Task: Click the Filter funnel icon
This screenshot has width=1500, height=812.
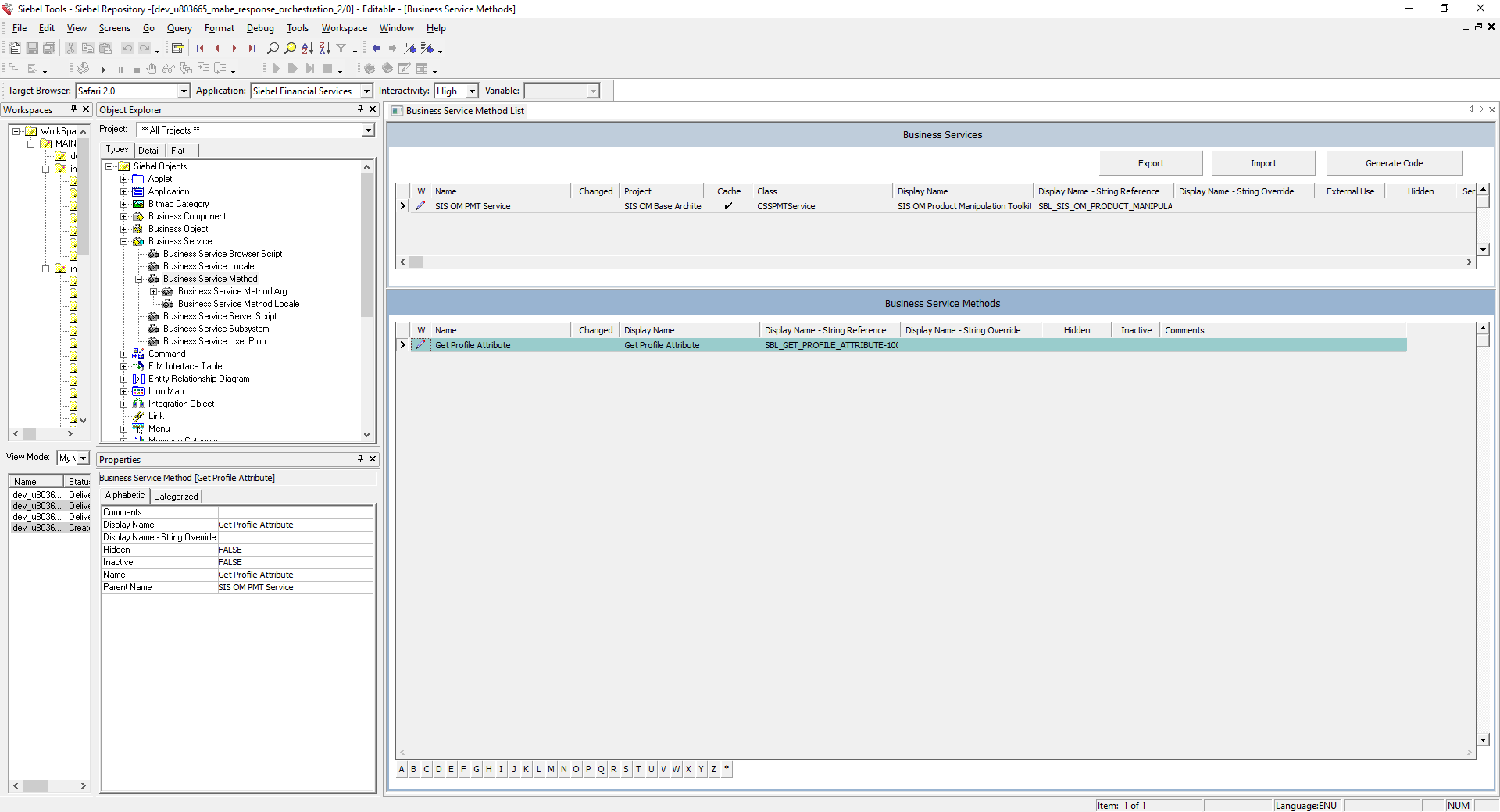Action: pyautogui.click(x=341, y=48)
